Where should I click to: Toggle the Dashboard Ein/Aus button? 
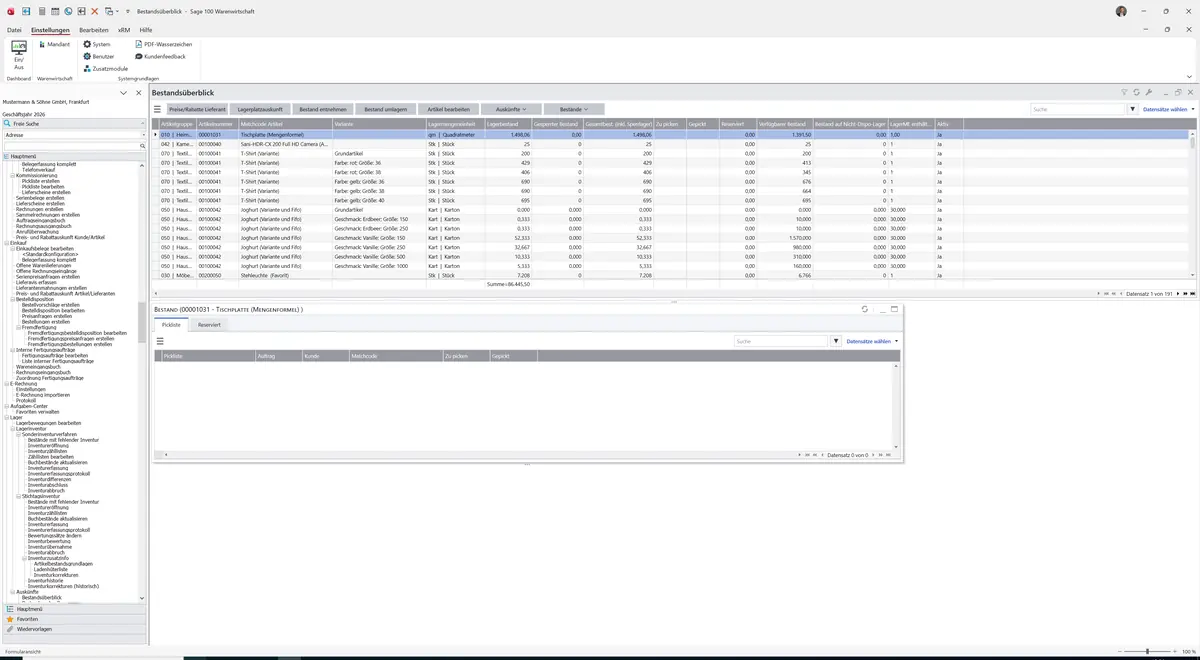click(x=18, y=55)
